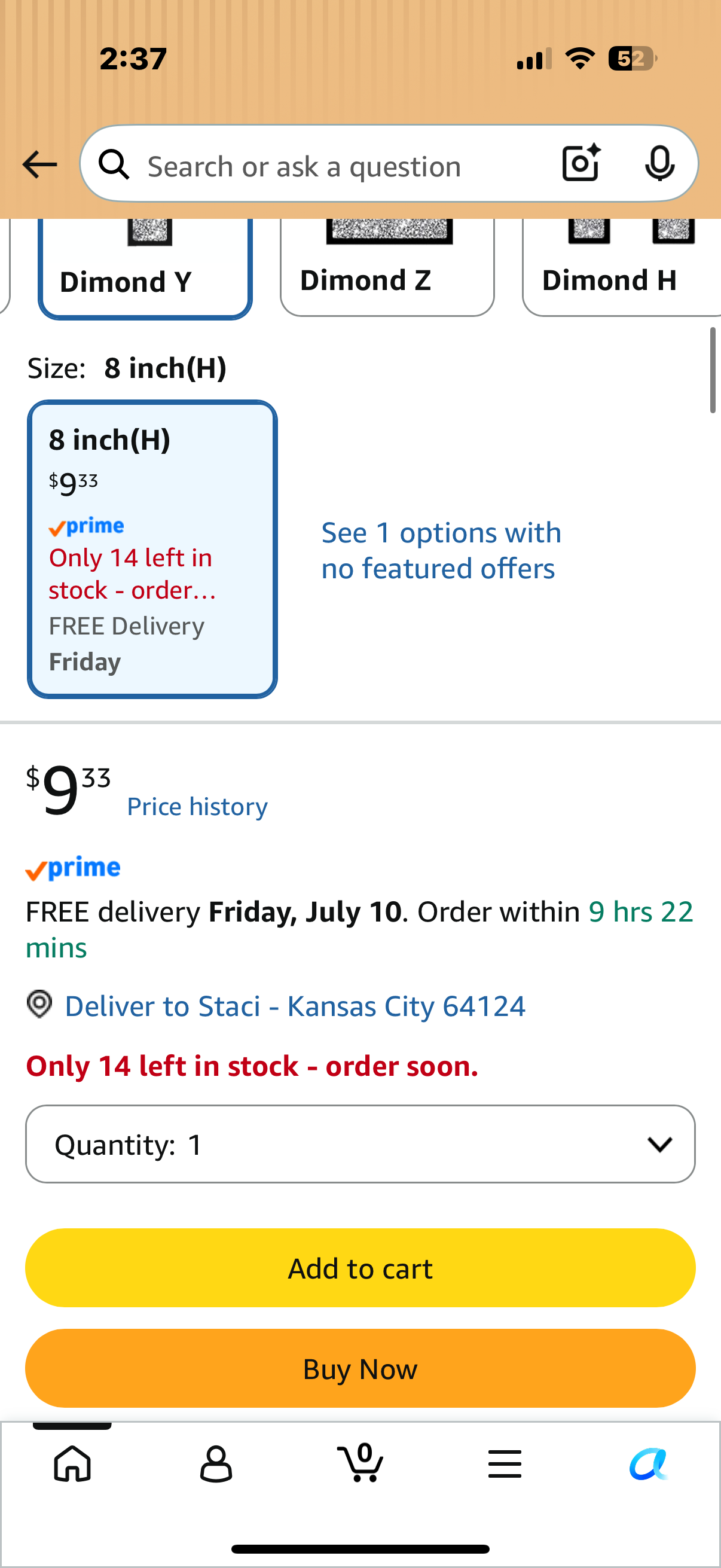Tap location pin icon beside delivery address

(39, 1004)
